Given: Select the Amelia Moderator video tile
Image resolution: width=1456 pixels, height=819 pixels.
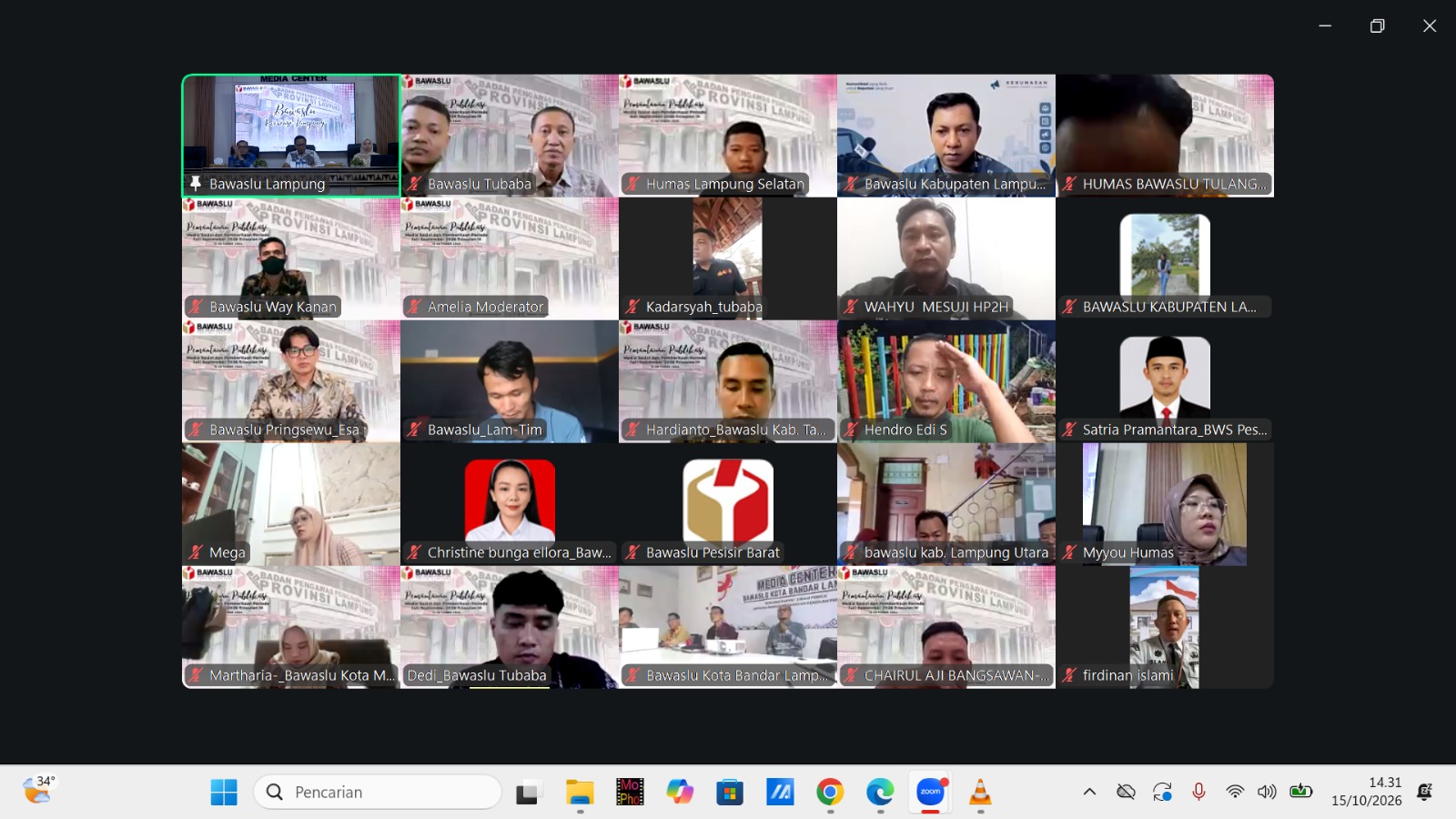Looking at the screenshot, I should 510,258.
